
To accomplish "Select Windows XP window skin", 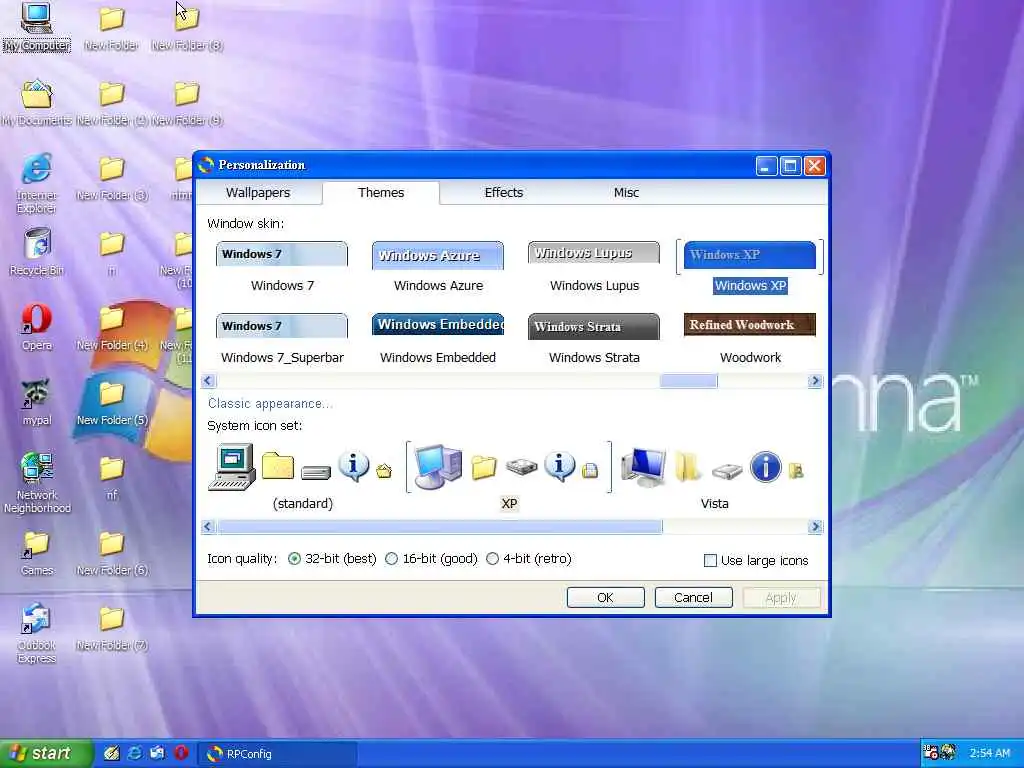I will pos(750,268).
